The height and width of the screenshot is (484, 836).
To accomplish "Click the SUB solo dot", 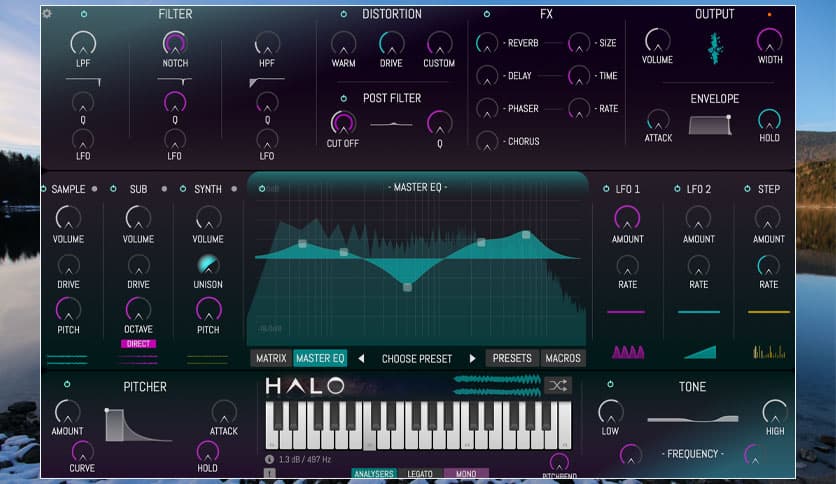I will click(x=164, y=189).
